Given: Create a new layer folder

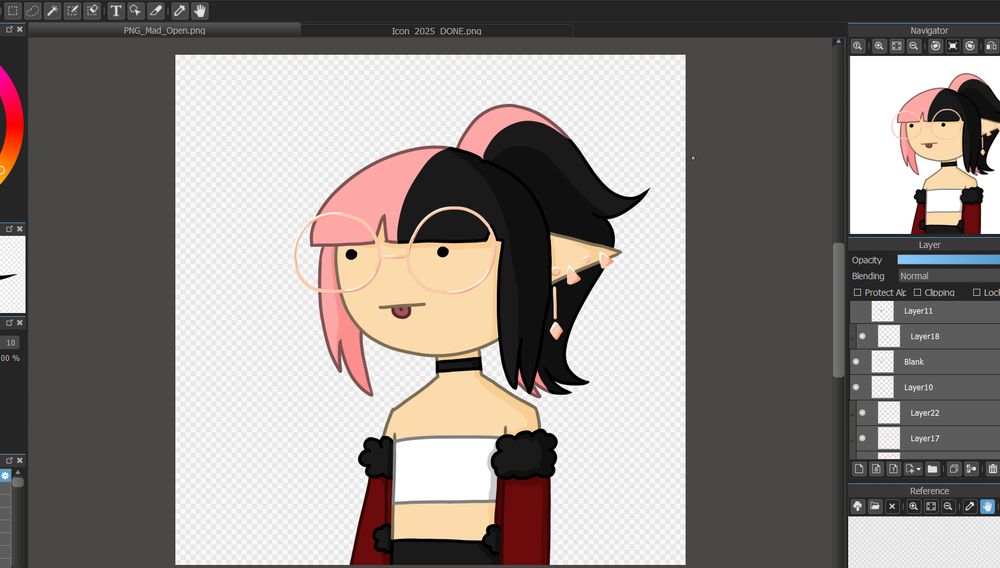Looking at the screenshot, I should (x=932, y=469).
